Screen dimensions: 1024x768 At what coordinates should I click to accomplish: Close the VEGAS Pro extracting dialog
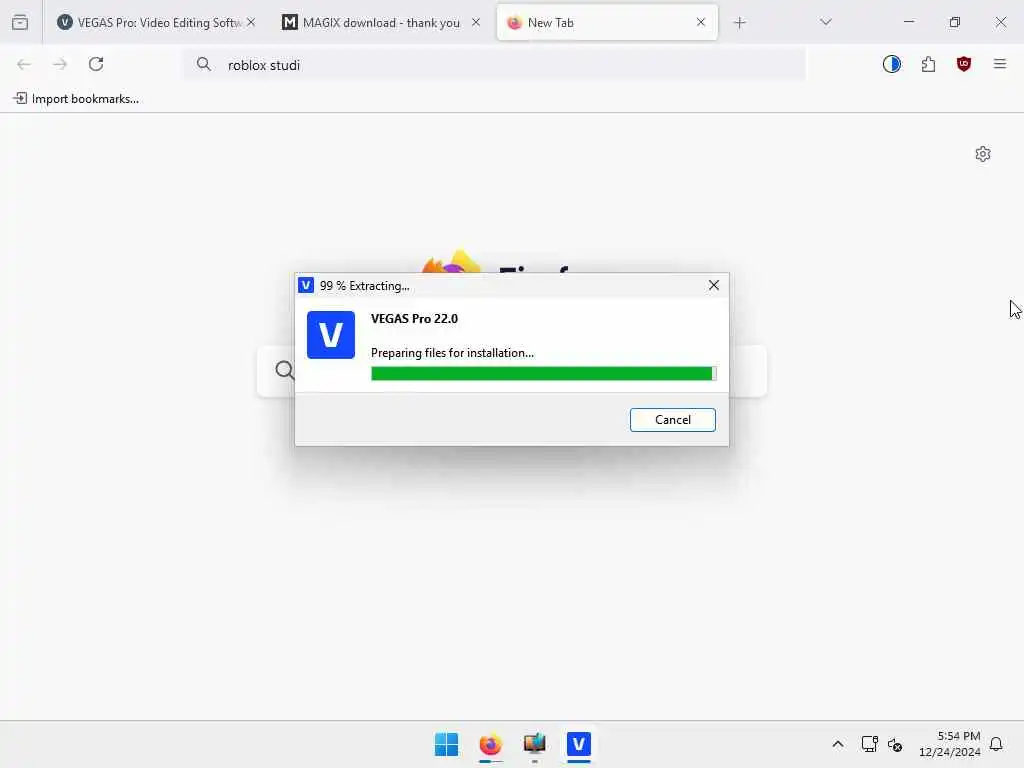[x=713, y=285]
